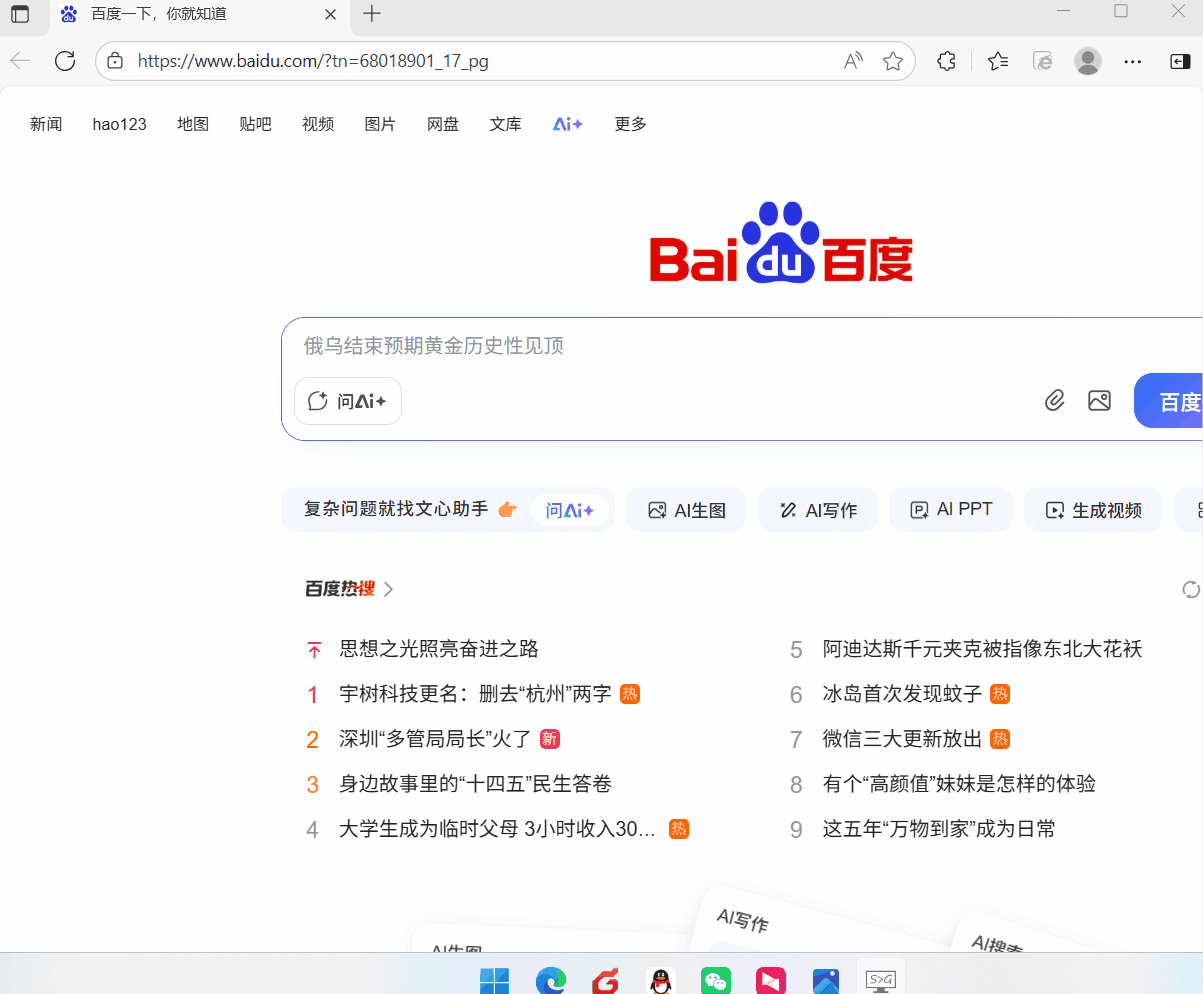Open WeChat from the taskbar

(x=716, y=981)
